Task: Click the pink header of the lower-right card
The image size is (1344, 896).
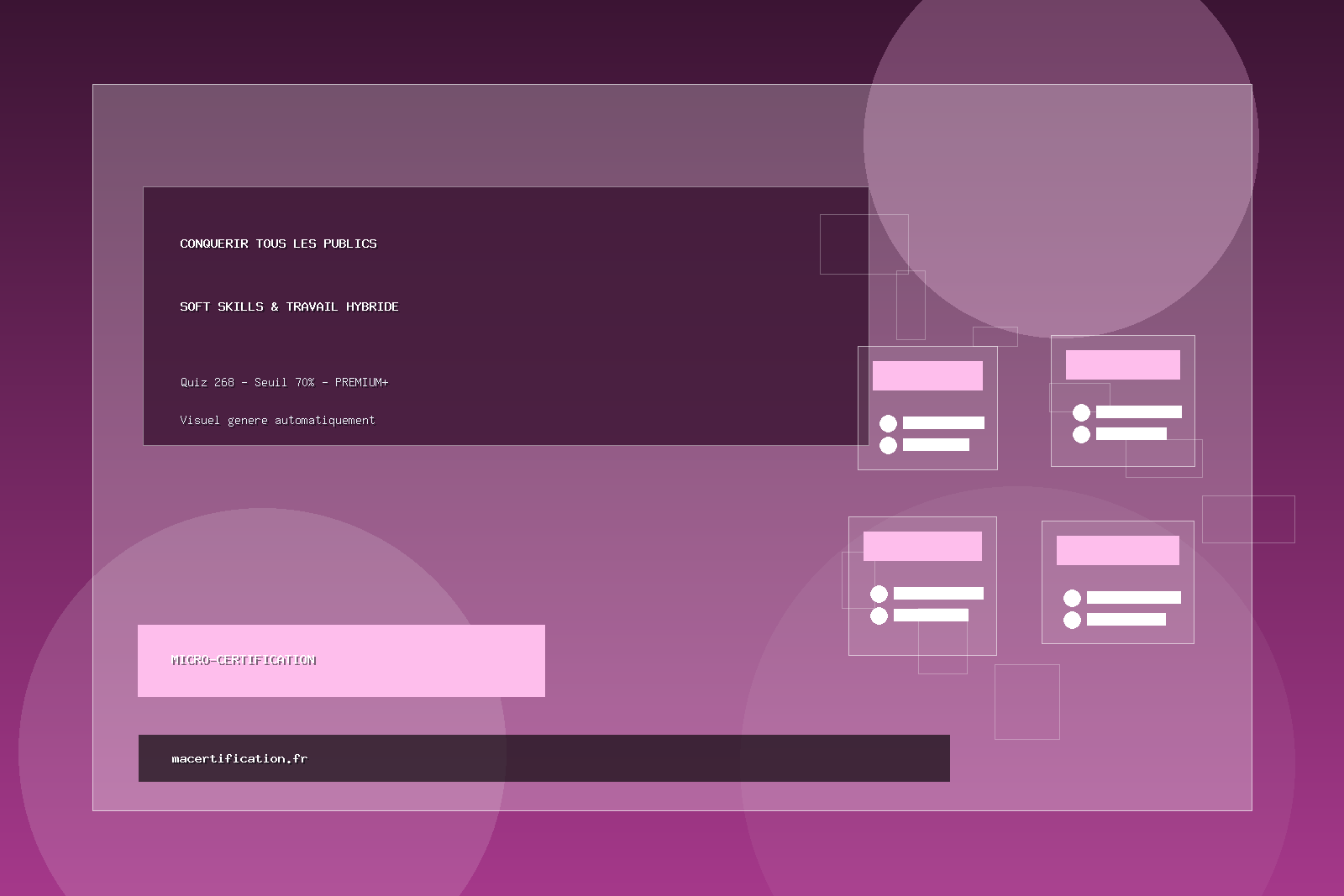Action: click(1117, 550)
